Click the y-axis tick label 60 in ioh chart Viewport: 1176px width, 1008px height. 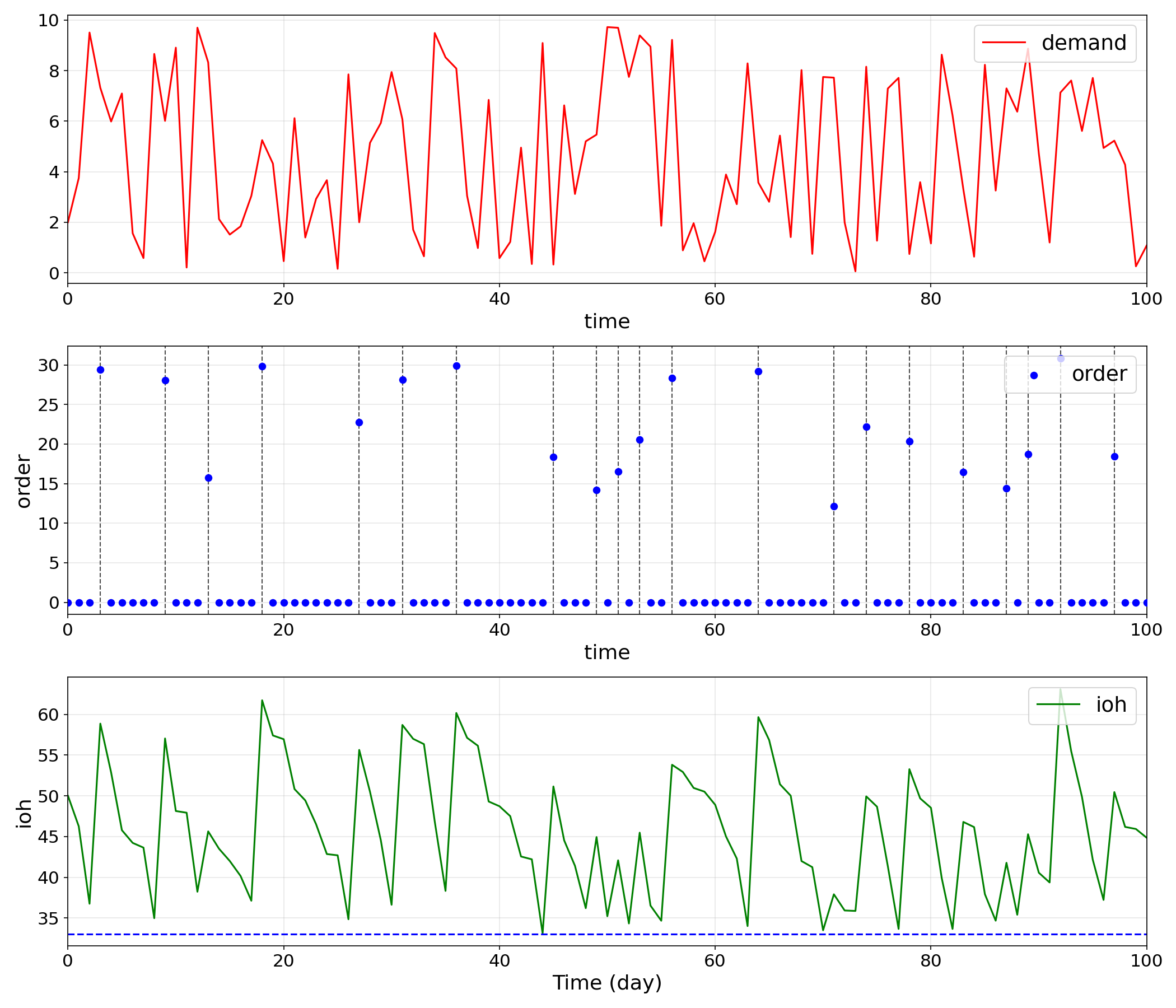[48, 715]
